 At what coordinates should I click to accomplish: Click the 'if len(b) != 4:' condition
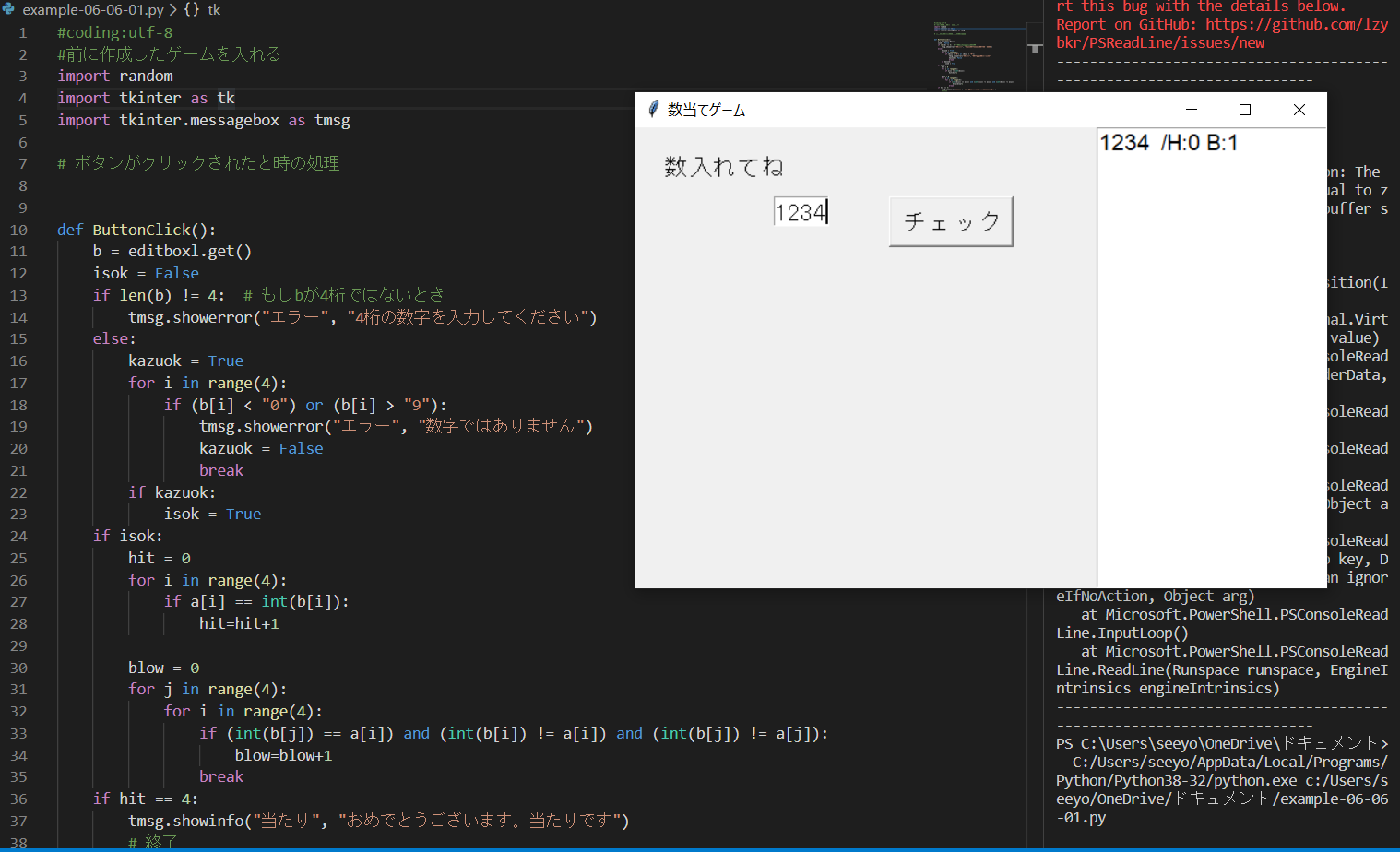tap(159, 295)
